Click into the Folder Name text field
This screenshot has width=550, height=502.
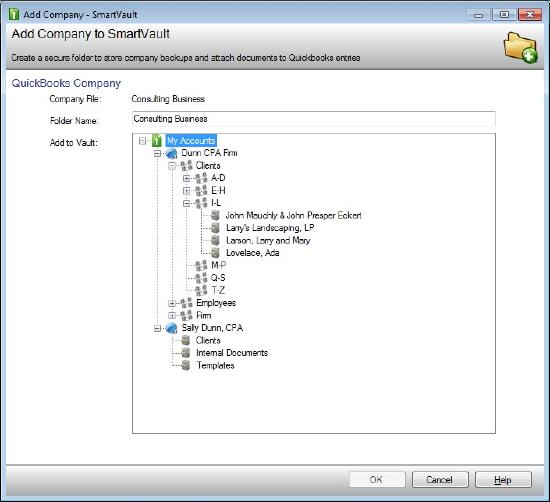coord(314,119)
